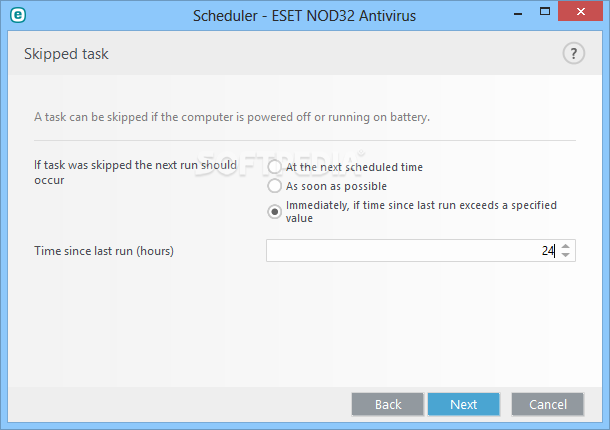Select 'At the next scheduled time' radio button
Screen dimensions: 610x430
pyautogui.click(x=274, y=167)
